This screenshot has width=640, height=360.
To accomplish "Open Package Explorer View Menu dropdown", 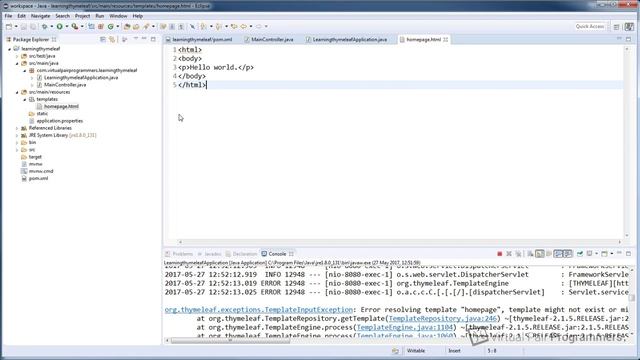I will pyautogui.click(x=136, y=38).
